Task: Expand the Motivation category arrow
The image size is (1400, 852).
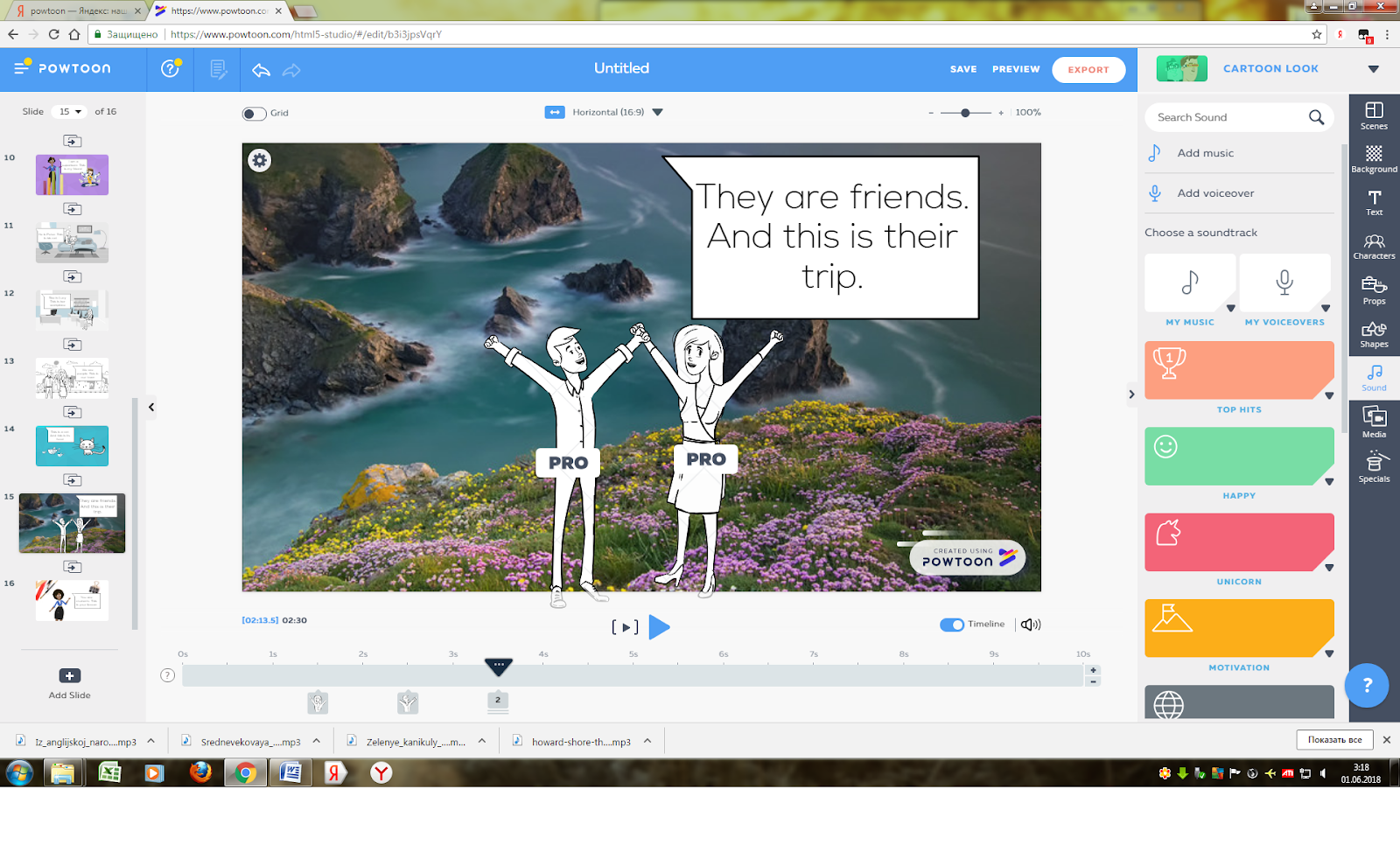Action: 1329,653
